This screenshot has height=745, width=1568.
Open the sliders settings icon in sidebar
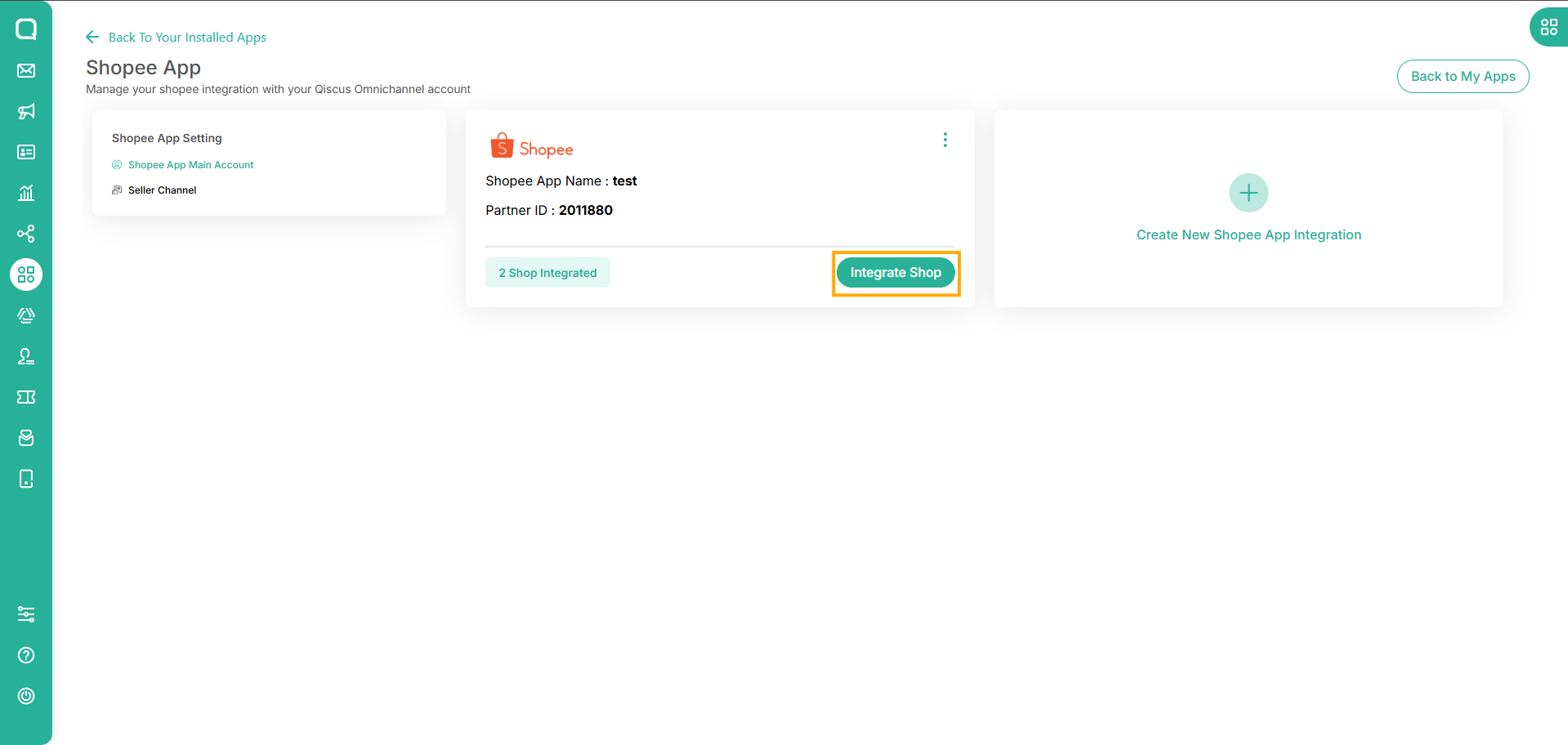(26, 614)
